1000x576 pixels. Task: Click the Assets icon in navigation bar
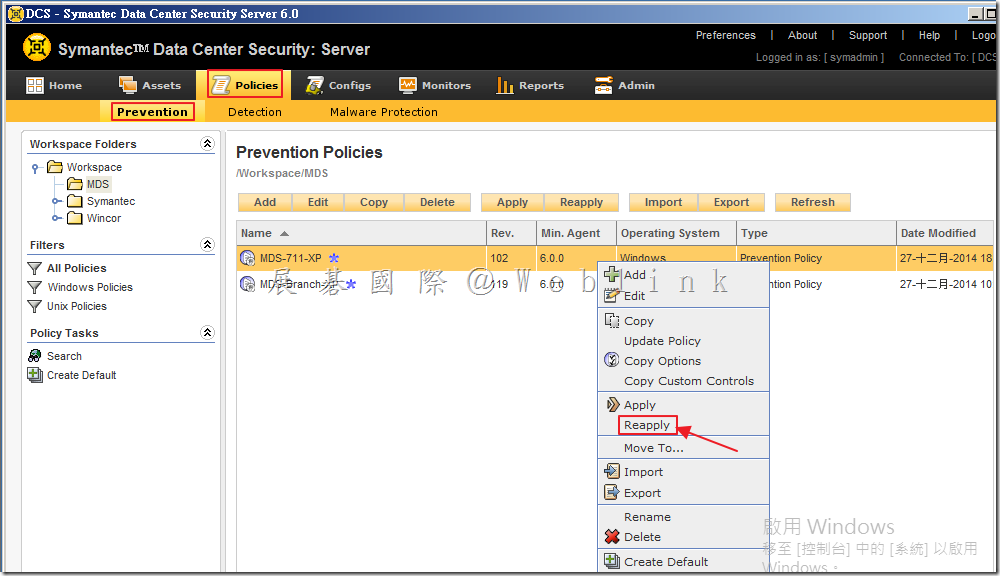click(128, 85)
